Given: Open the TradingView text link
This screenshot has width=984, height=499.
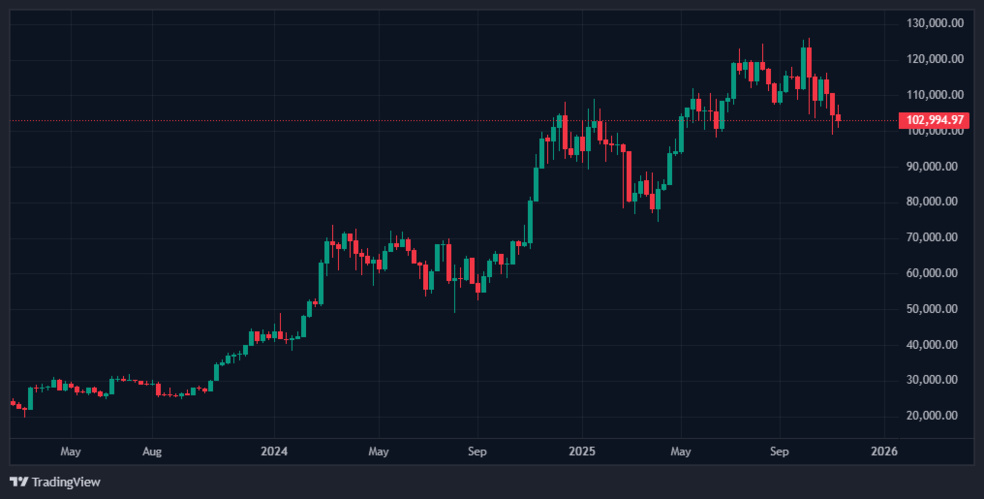Looking at the screenshot, I should coord(66,482).
